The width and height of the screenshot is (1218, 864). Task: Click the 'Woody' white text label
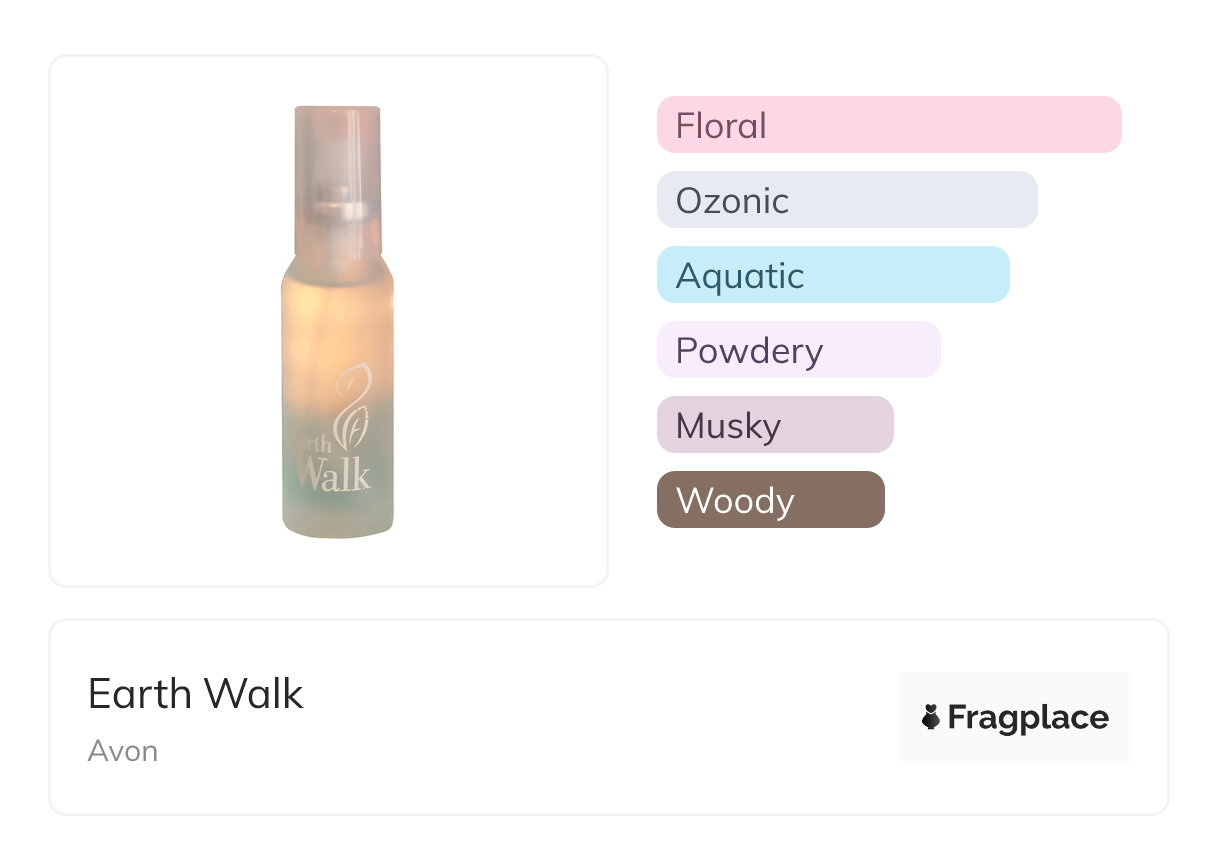tap(735, 501)
